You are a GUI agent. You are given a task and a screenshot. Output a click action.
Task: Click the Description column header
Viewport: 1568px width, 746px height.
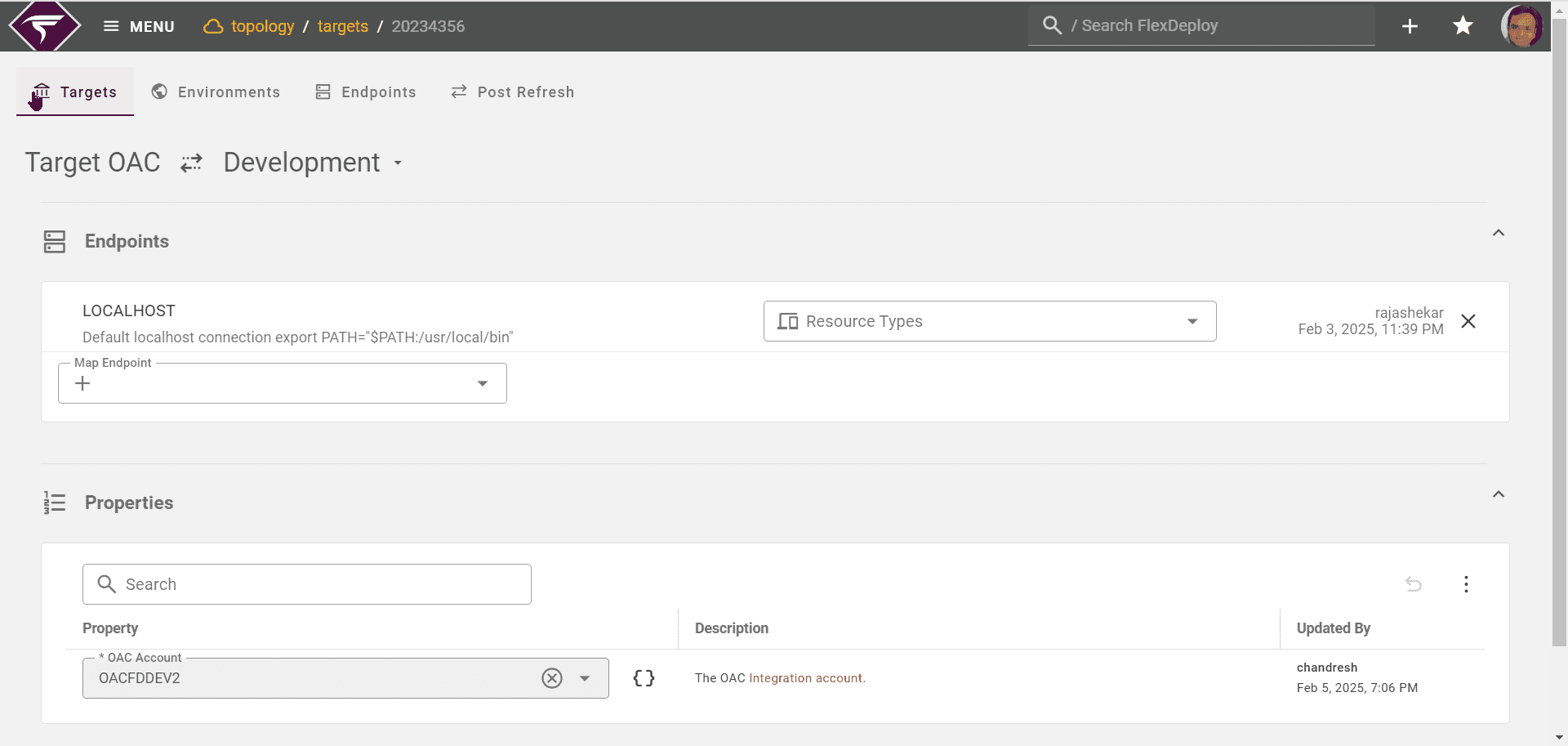(732, 628)
